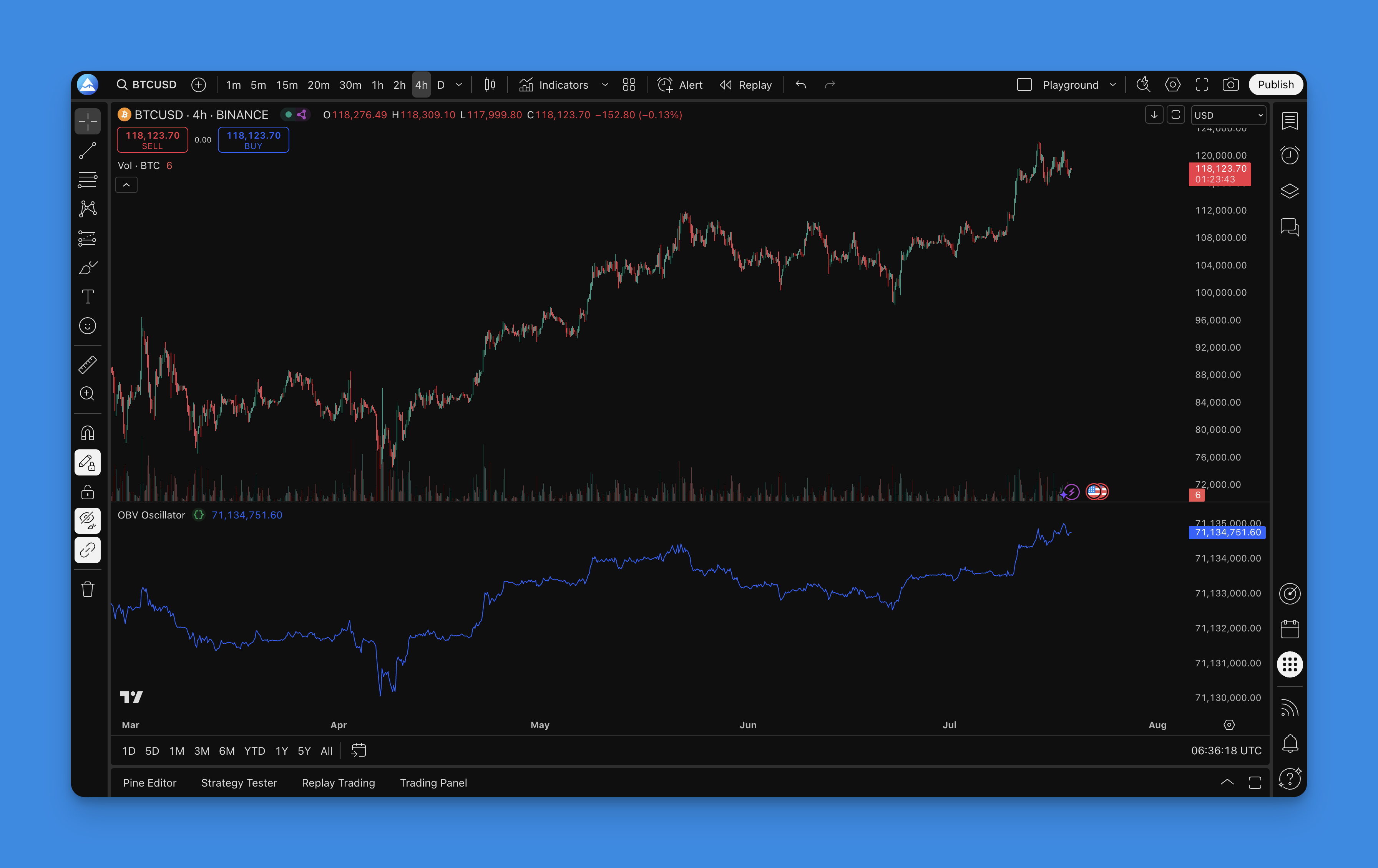Viewport: 1378px width, 868px height.
Task: Open the forecasting and measurement tools
Action: coord(88,239)
